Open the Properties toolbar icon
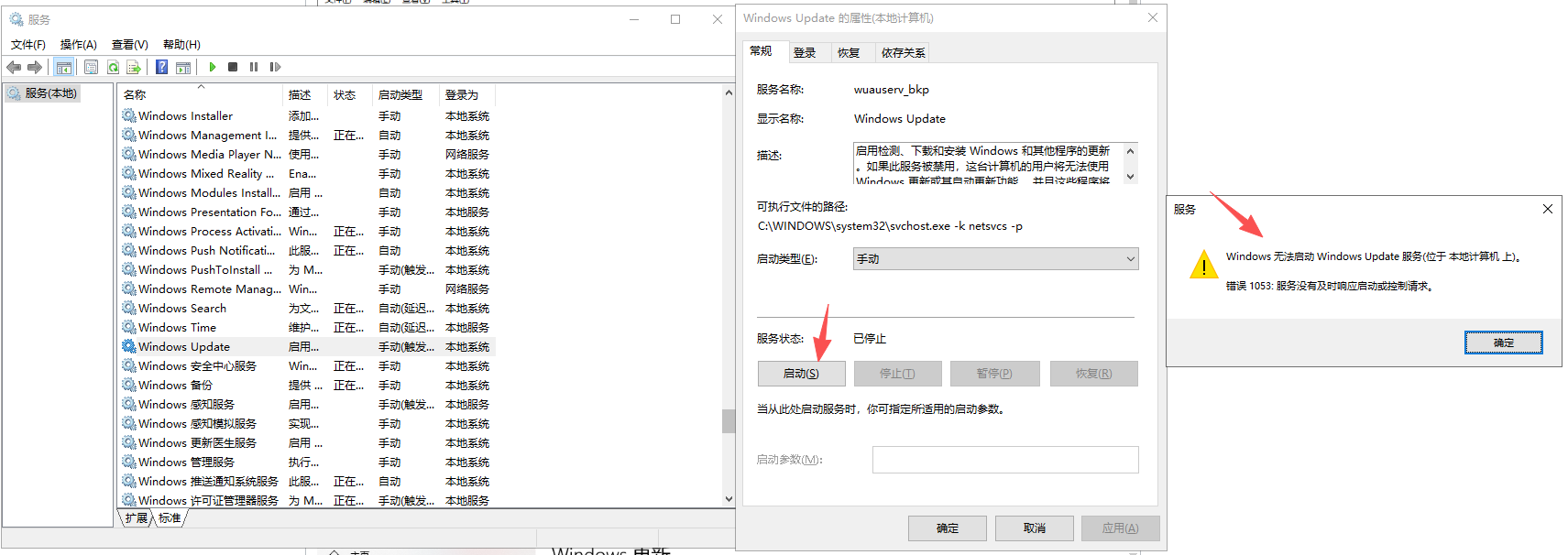Viewport: 1568px width, 555px height. tap(91, 67)
